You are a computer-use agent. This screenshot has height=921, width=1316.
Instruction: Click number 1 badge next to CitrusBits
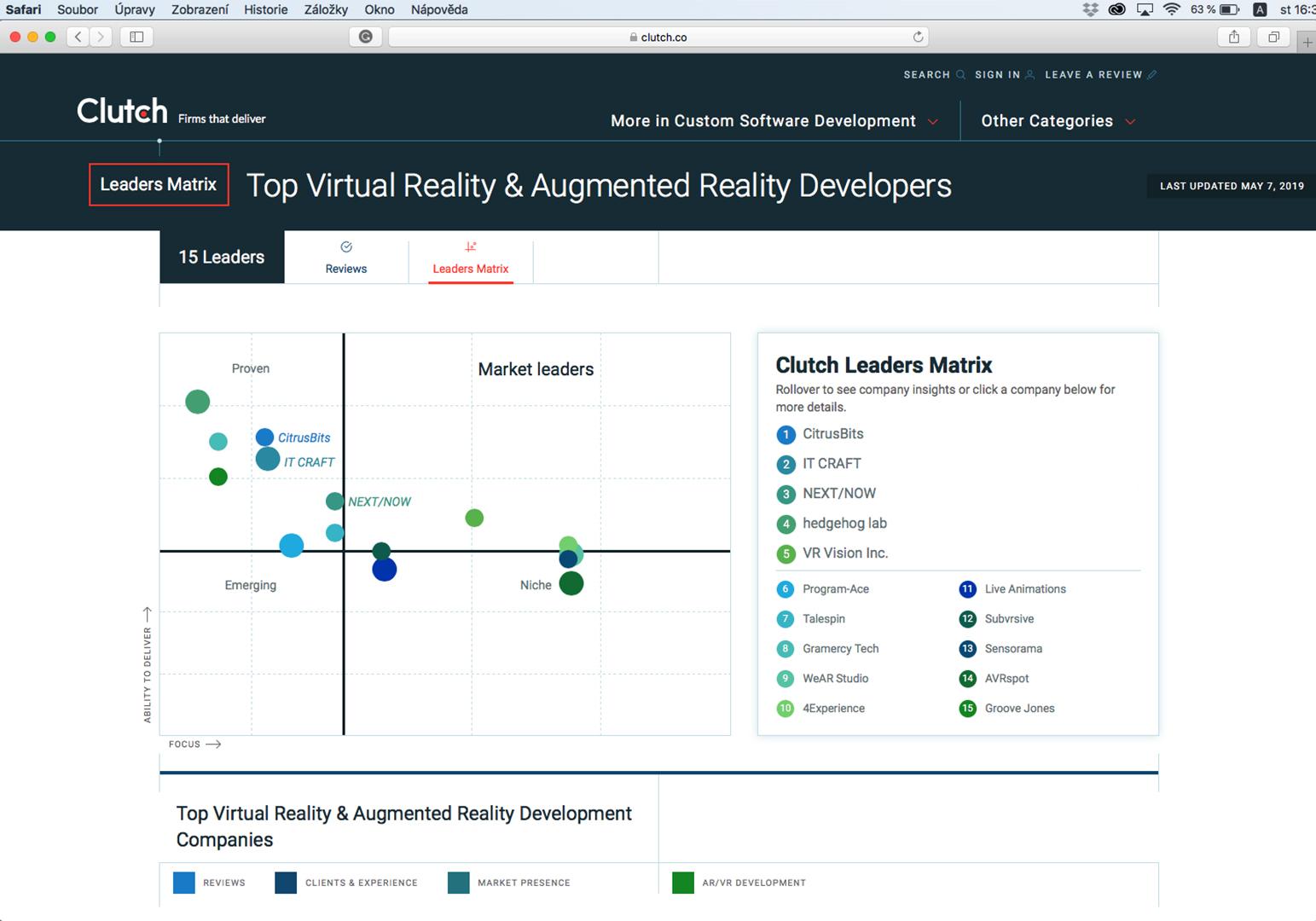click(x=786, y=435)
